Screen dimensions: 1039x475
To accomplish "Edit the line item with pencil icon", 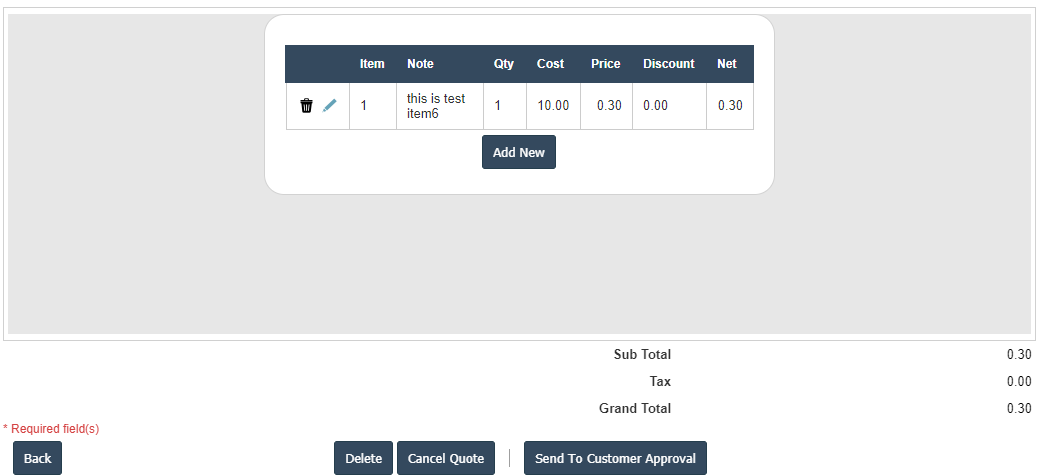I will click(330, 105).
